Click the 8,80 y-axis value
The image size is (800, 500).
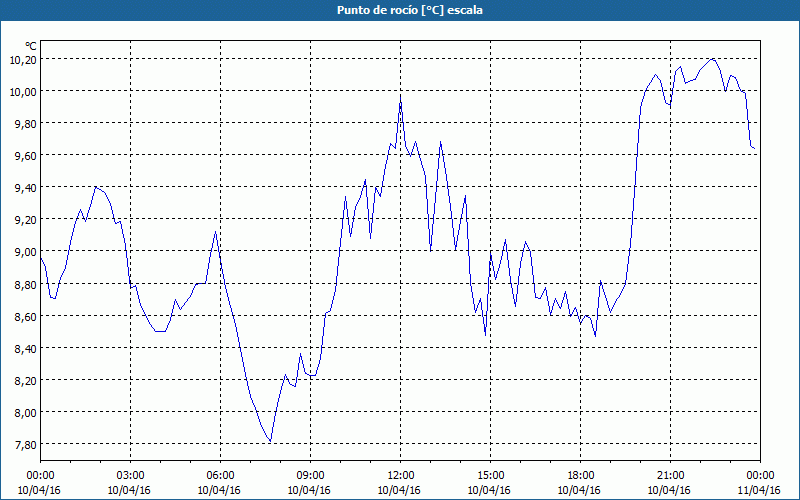(x=26, y=284)
